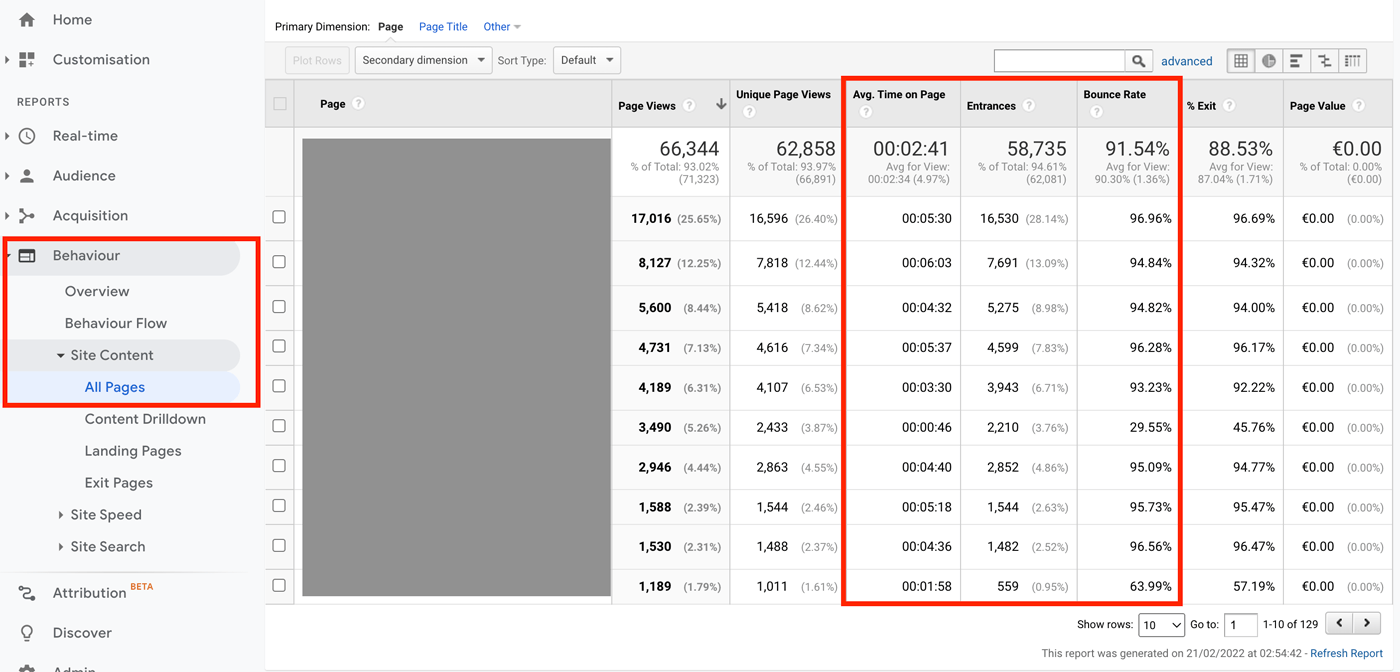This screenshot has width=1400, height=672.
Task: Click the search magnifier button
Action: point(1138,61)
